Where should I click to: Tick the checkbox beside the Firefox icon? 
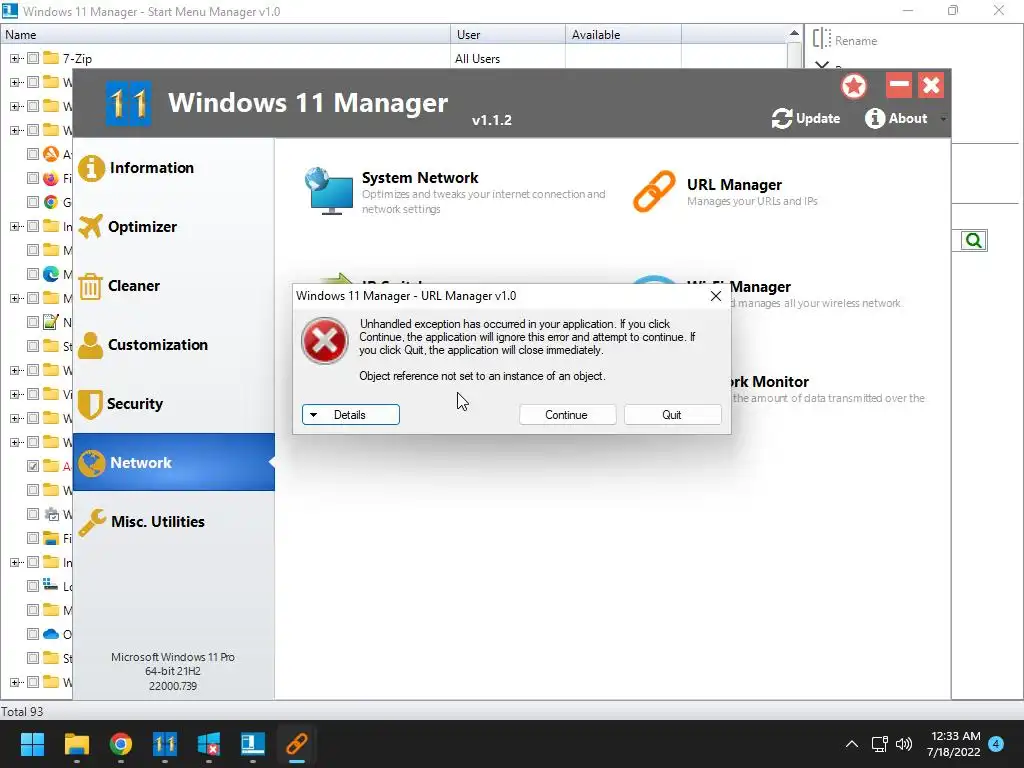33,178
